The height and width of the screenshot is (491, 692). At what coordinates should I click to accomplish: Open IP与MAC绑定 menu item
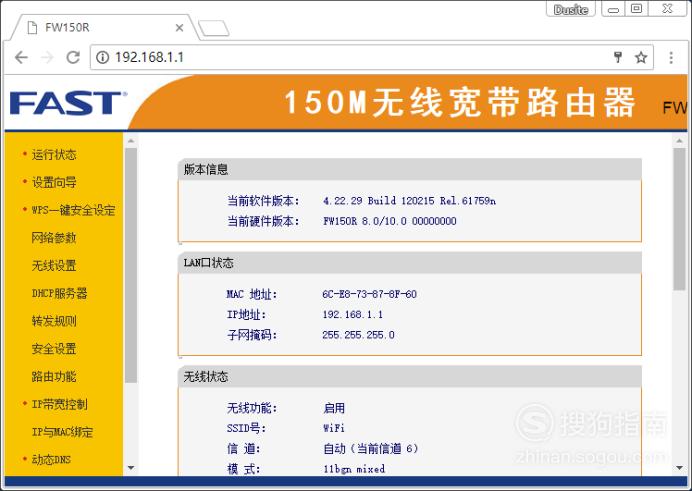click(62, 432)
